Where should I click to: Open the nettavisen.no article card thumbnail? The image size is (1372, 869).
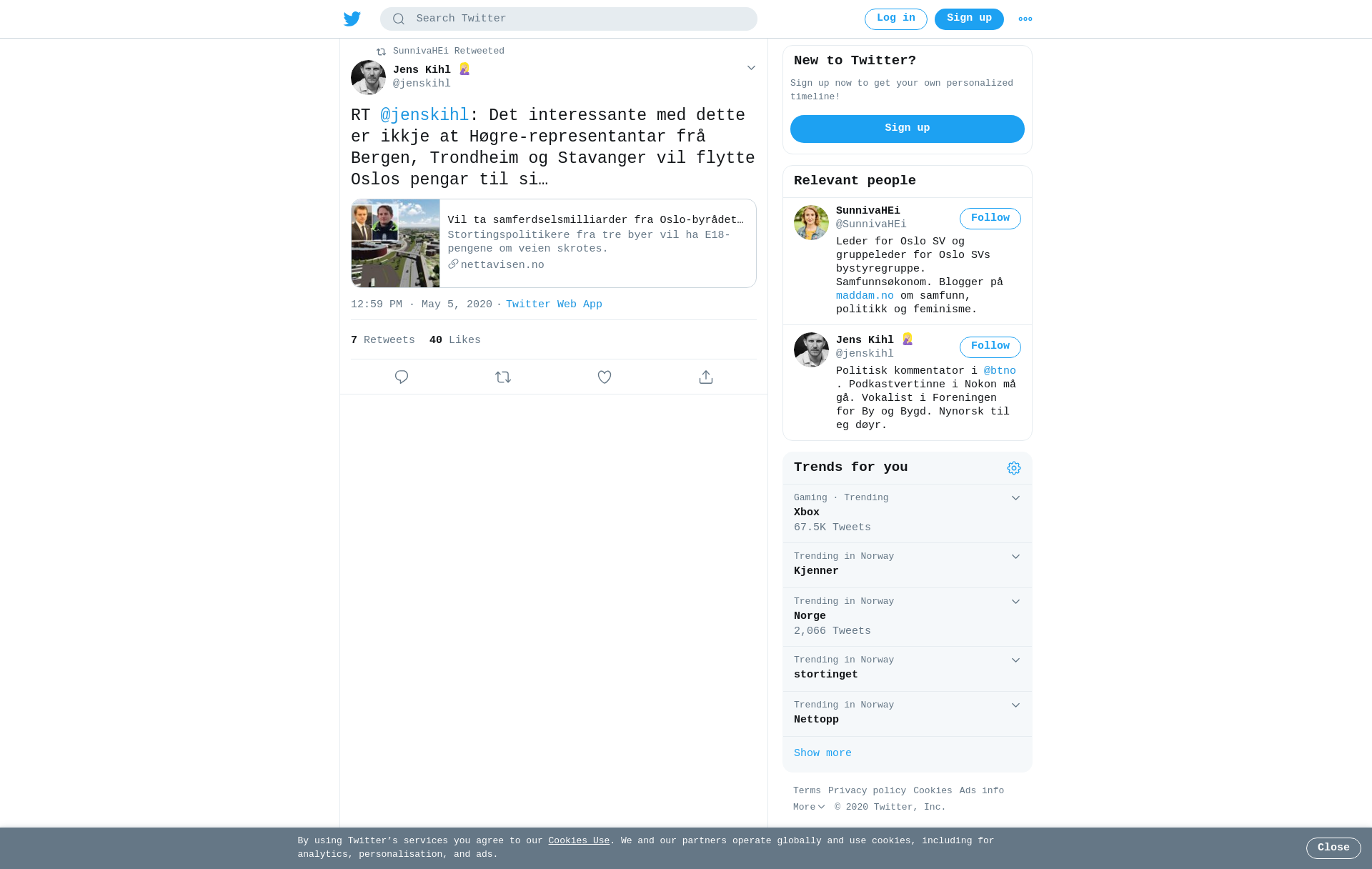coord(395,244)
